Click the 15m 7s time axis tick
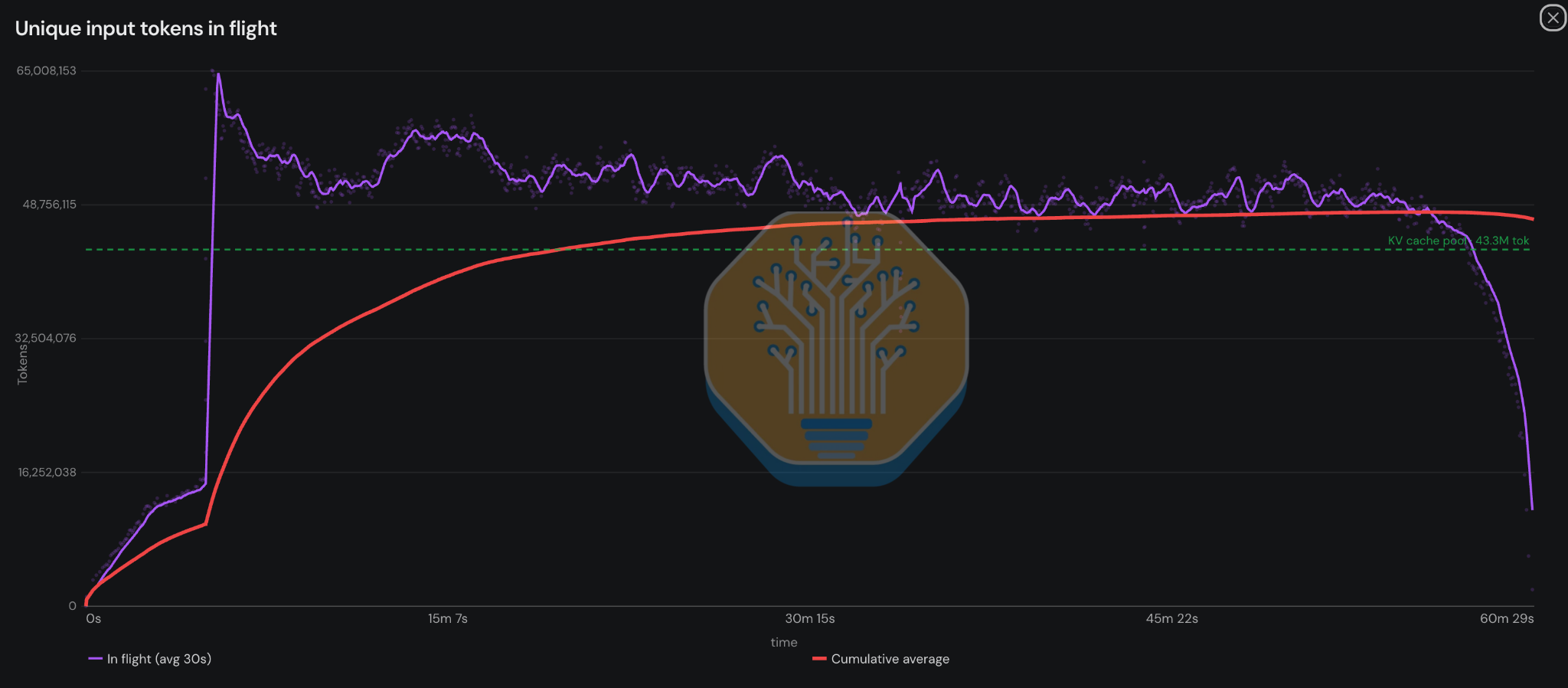Viewport: 1568px width, 688px height. tap(447, 618)
